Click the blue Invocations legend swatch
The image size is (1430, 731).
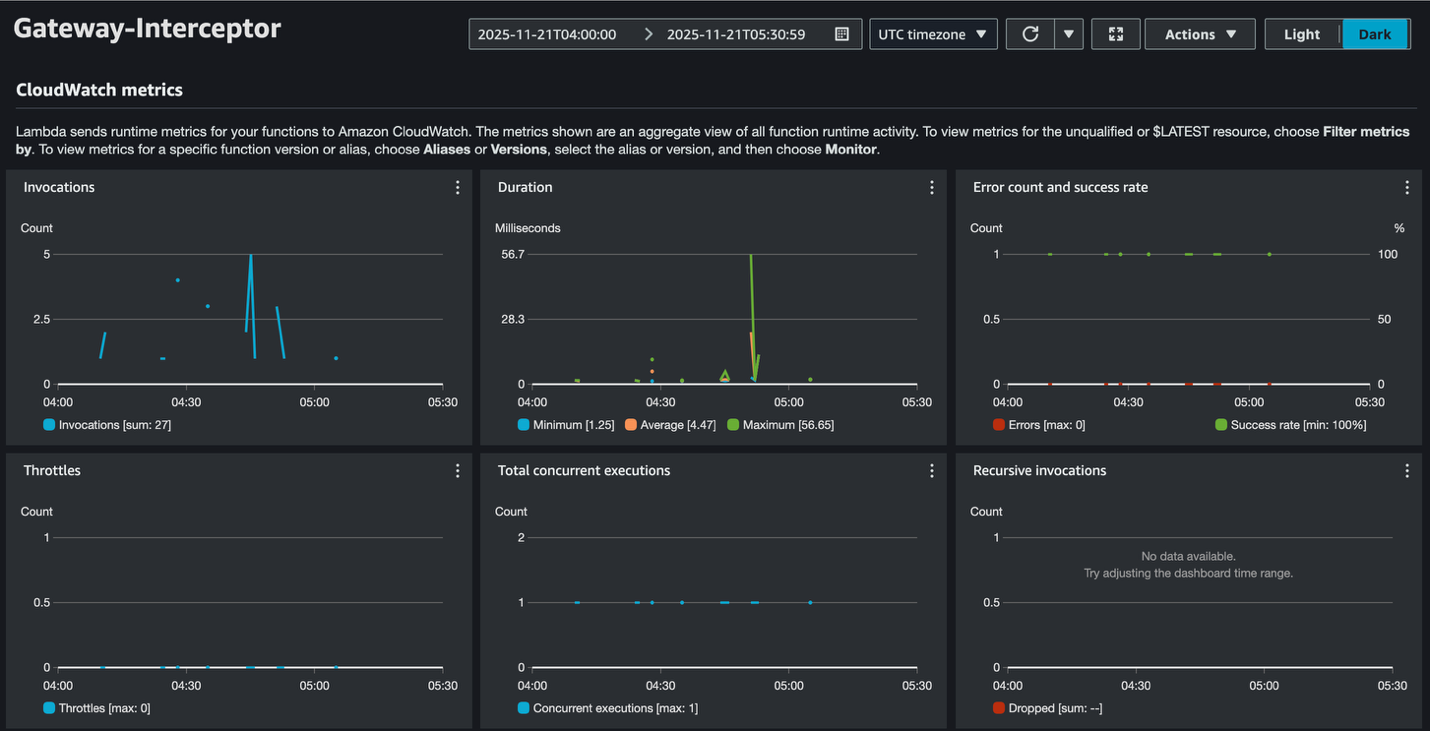pos(49,425)
